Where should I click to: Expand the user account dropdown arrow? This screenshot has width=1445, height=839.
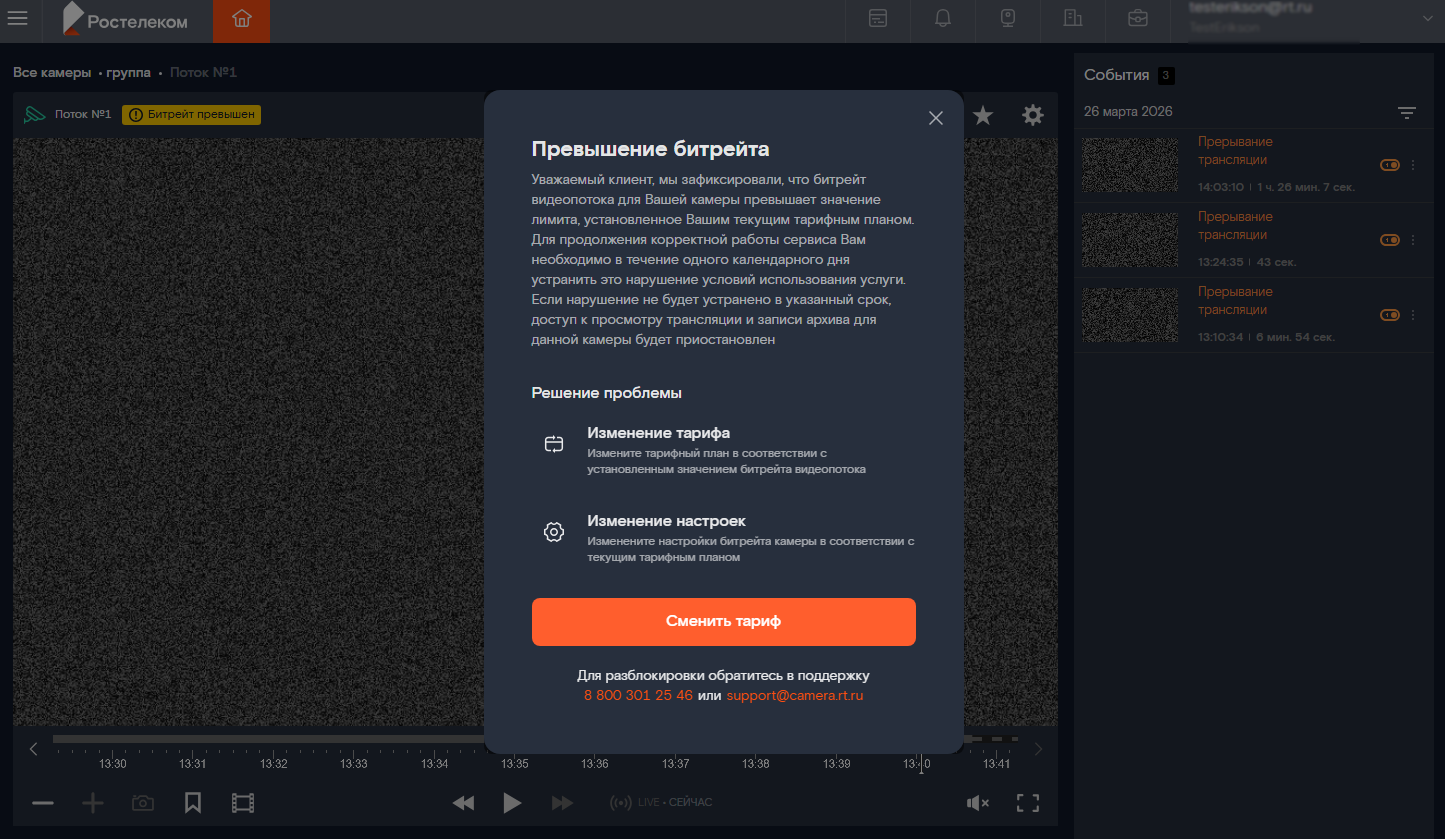click(1426, 19)
